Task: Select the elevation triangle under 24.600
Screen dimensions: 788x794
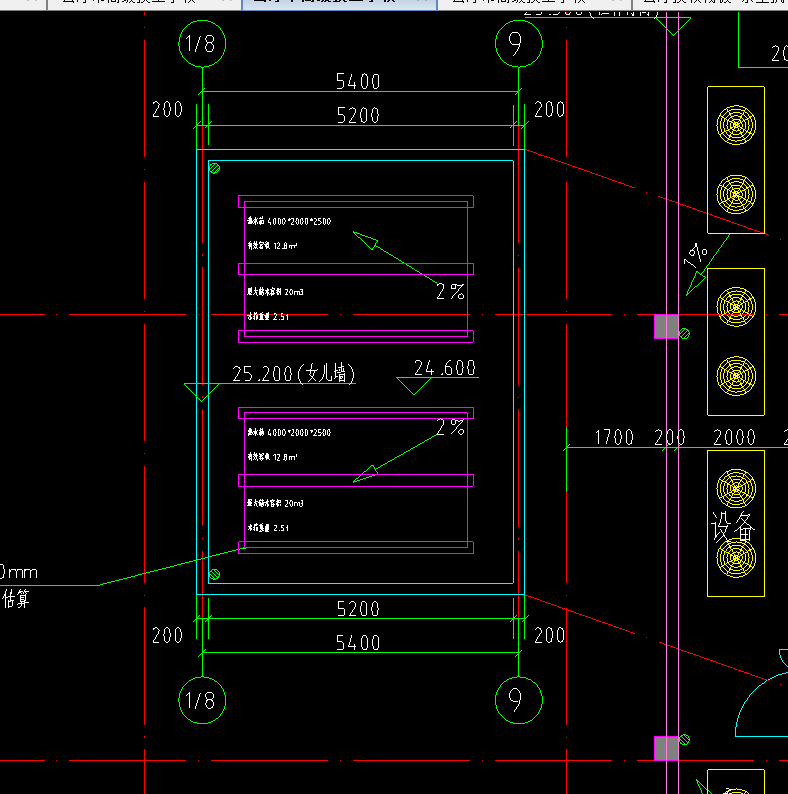Action: (x=414, y=386)
